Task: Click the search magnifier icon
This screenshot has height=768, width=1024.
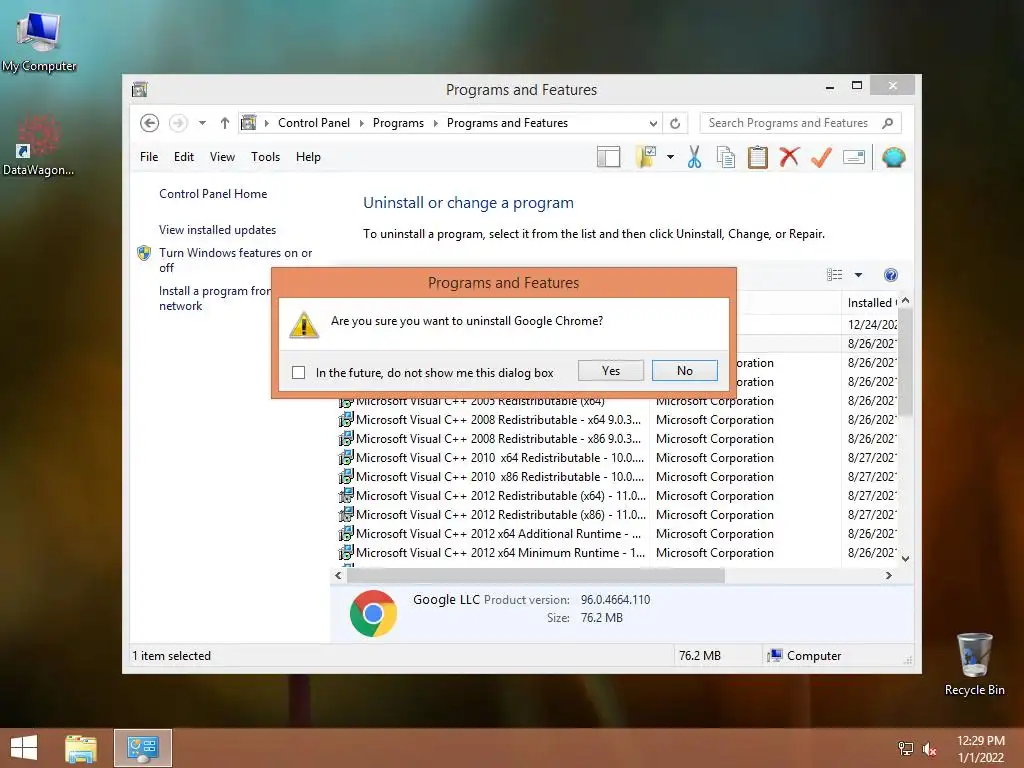Action: click(x=887, y=123)
